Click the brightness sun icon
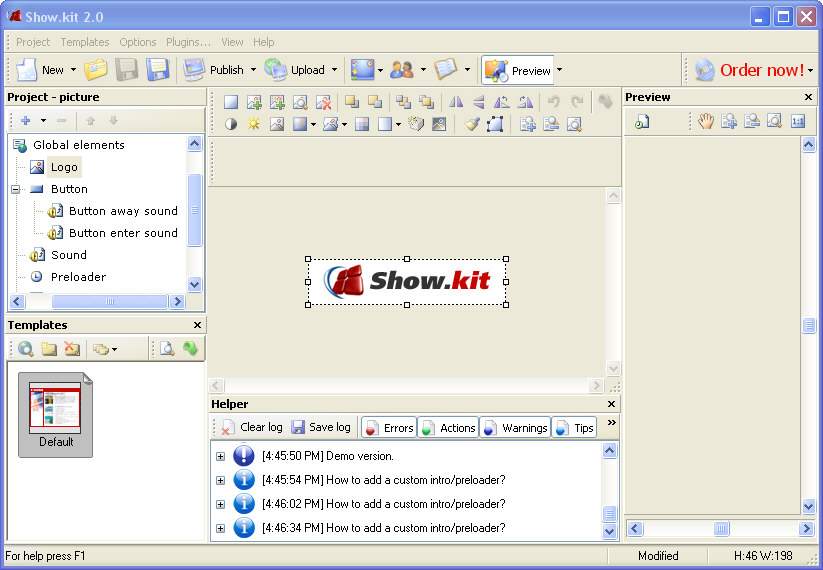The width and height of the screenshot is (823, 570). [x=254, y=124]
